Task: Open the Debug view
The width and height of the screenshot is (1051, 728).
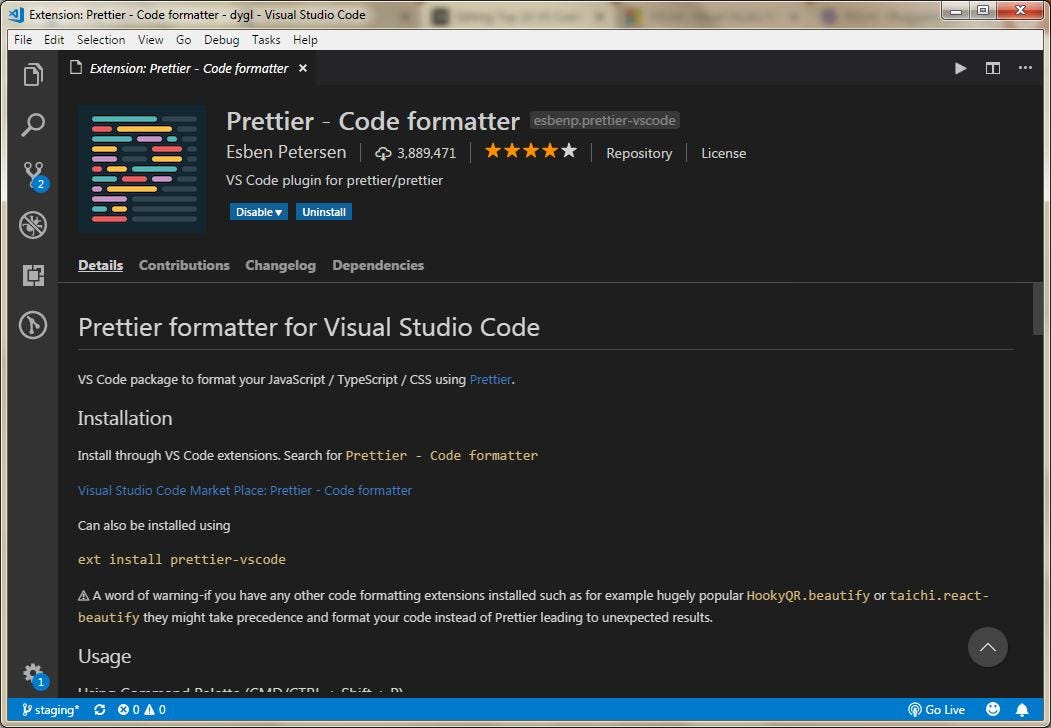Action: click(x=33, y=225)
